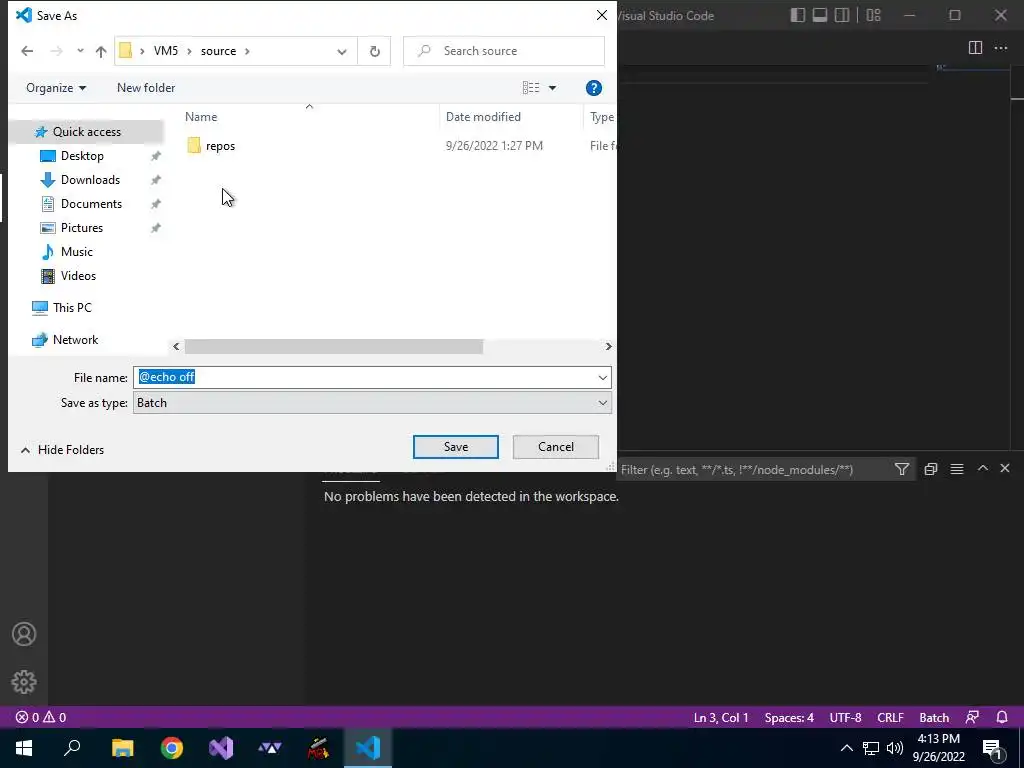Sort by Name column header
The height and width of the screenshot is (768, 1024).
[x=201, y=117]
